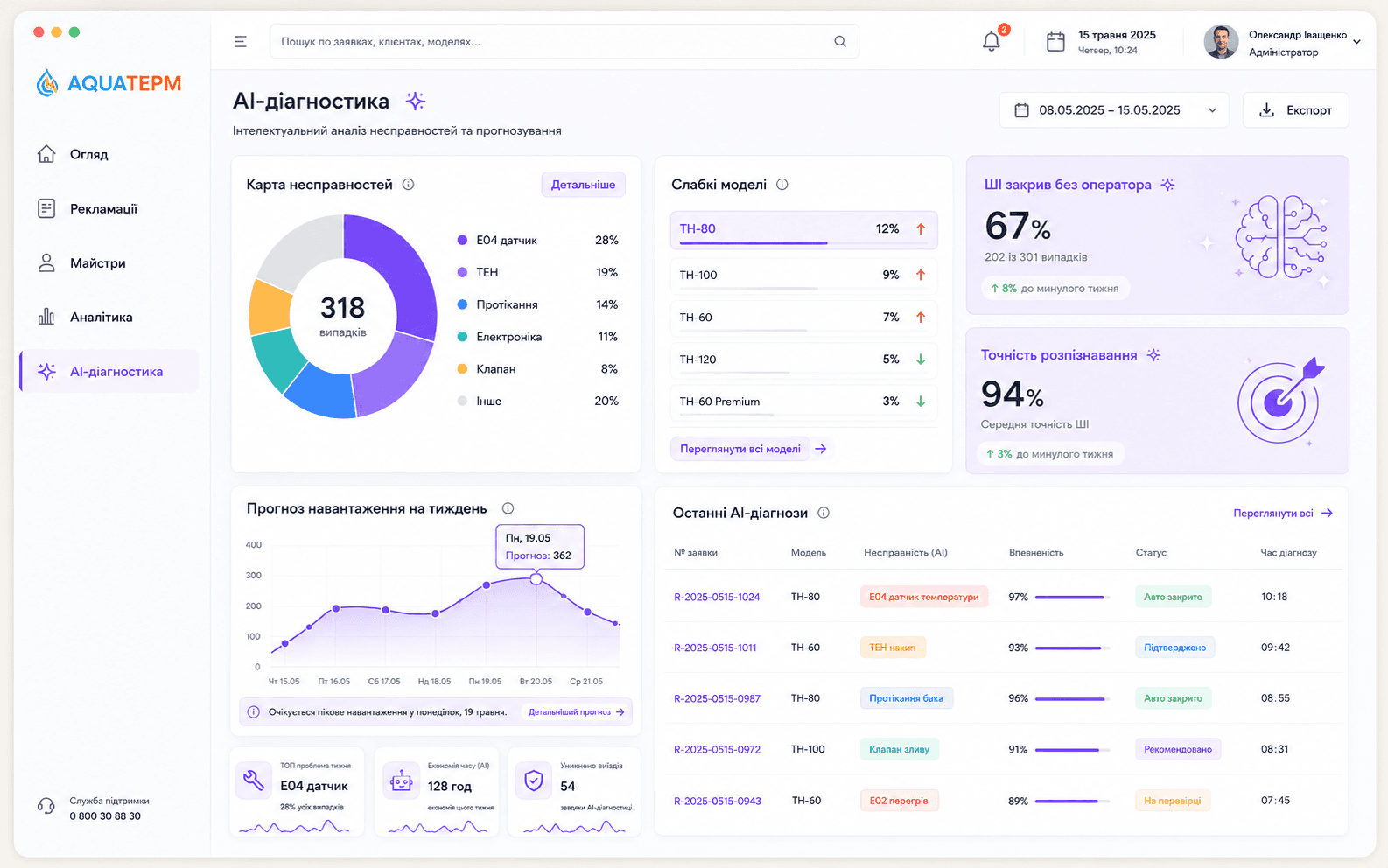Click the calendar icon beside 15 травня 2025
This screenshot has width=1388, height=868.
pyautogui.click(x=1055, y=41)
